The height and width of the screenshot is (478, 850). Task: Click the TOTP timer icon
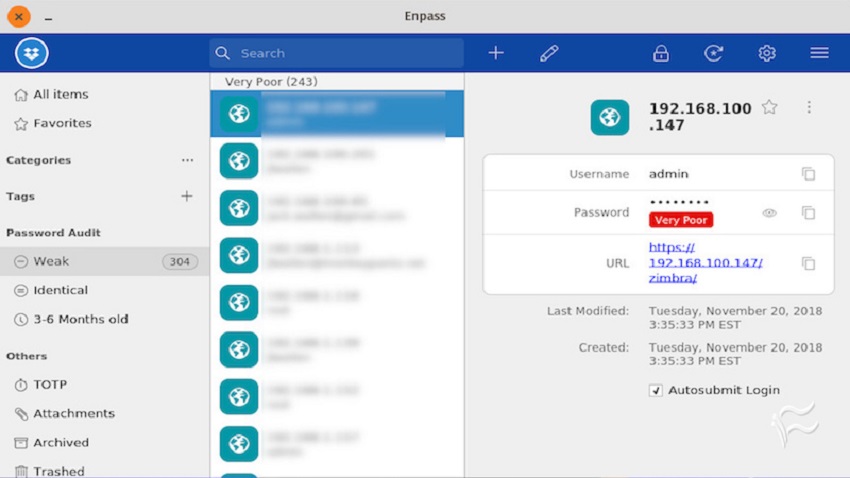point(21,385)
